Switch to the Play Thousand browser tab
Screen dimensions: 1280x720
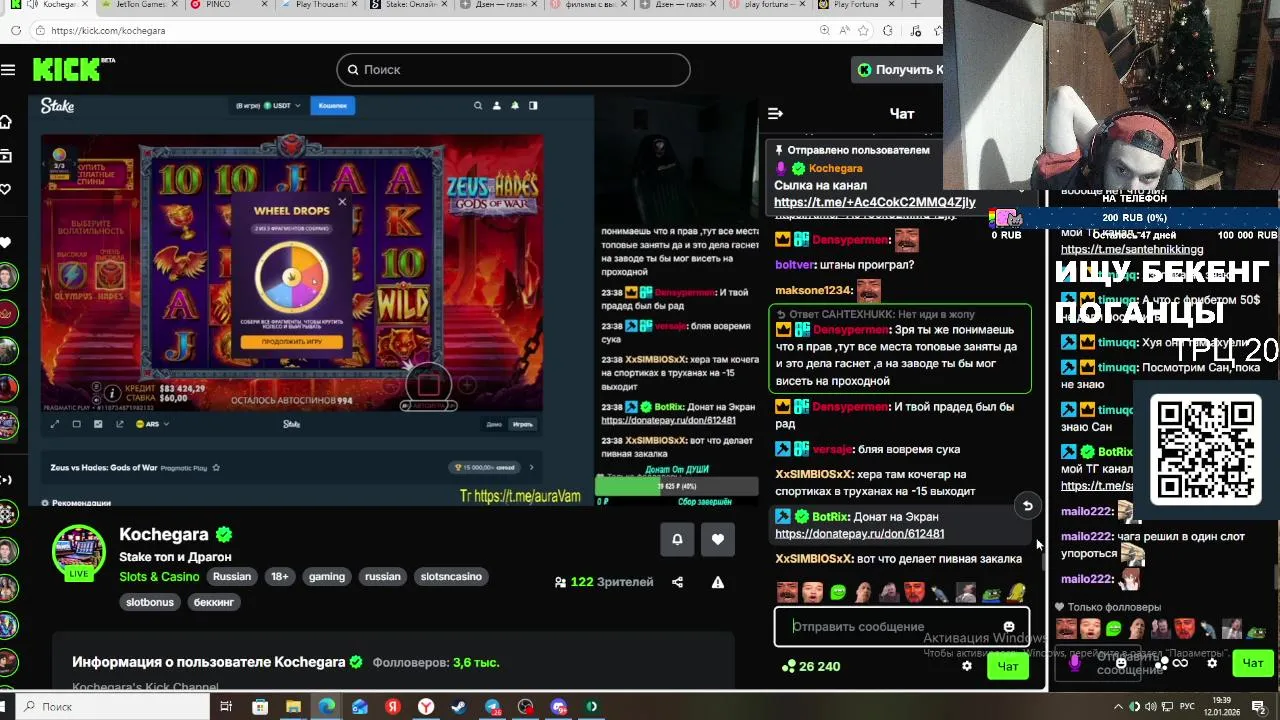point(320,5)
